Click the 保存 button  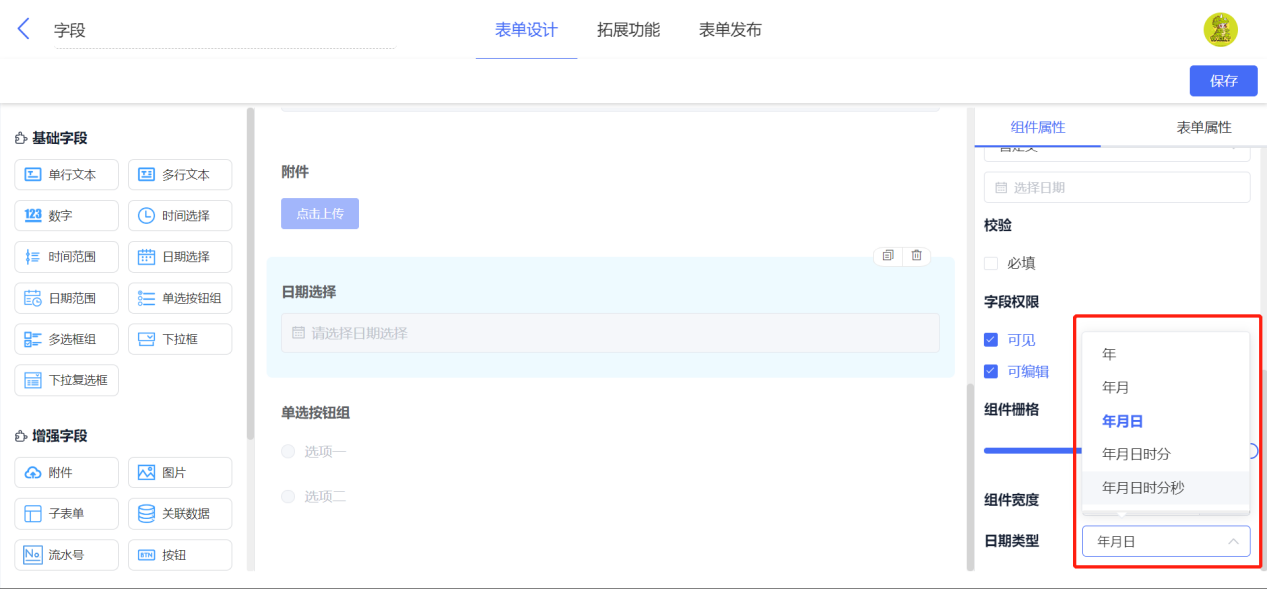pyautogui.click(x=1223, y=81)
